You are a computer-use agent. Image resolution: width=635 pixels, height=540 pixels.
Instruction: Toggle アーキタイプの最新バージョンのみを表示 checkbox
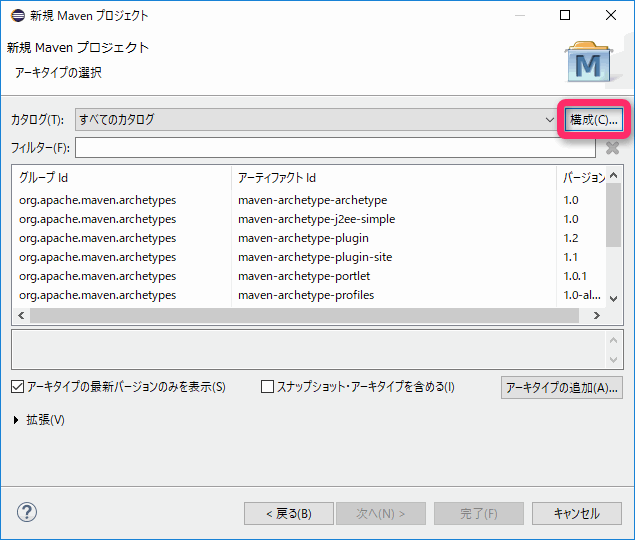(18, 387)
